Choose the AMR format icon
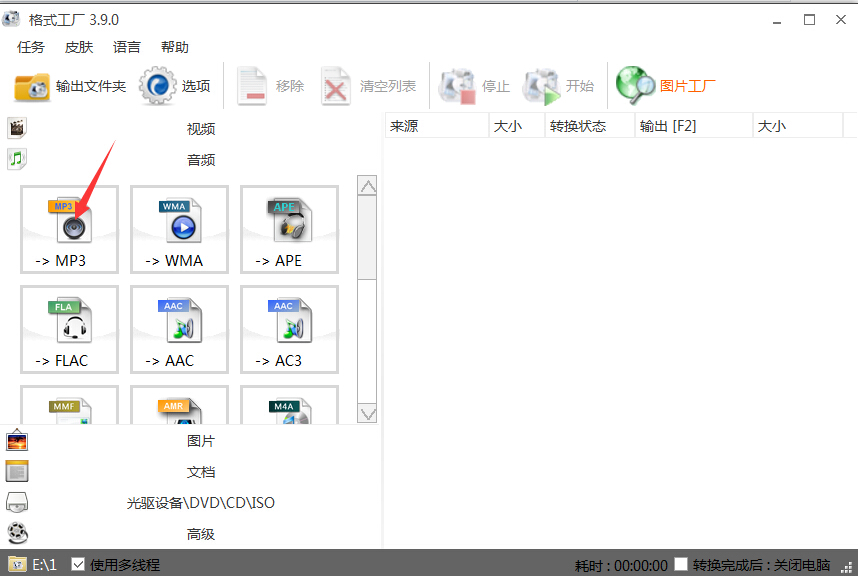The width and height of the screenshot is (858, 576). click(179, 405)
